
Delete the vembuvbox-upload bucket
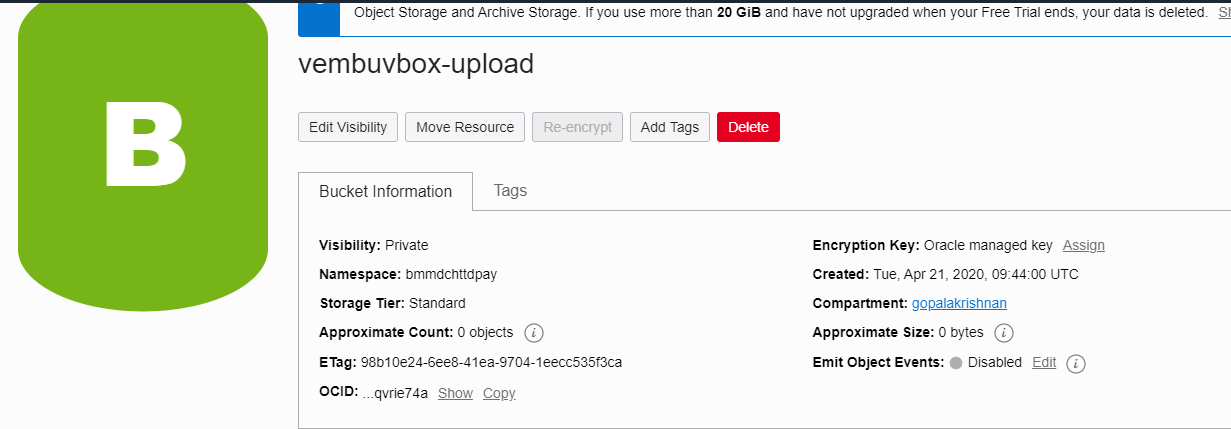point(748,127)
